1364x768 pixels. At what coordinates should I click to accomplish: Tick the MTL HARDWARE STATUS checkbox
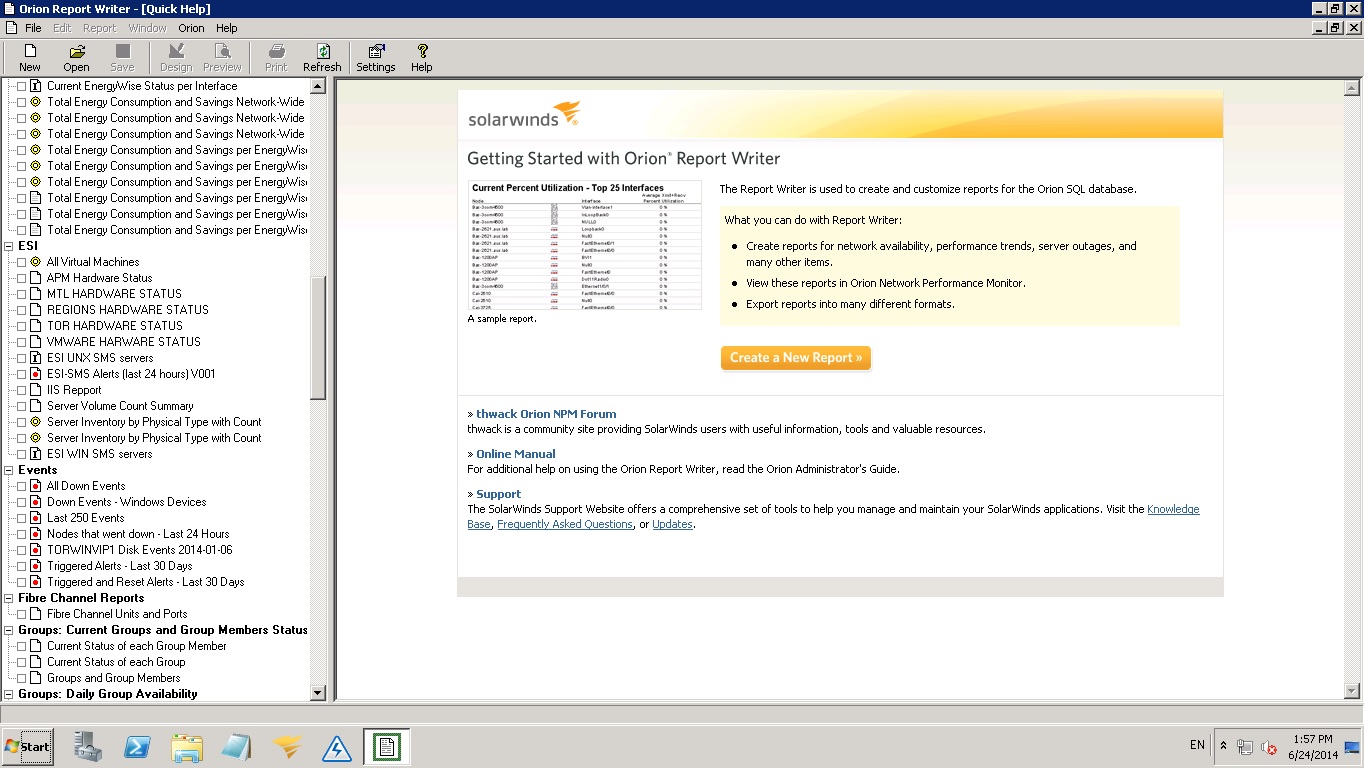tap(21, 294)
